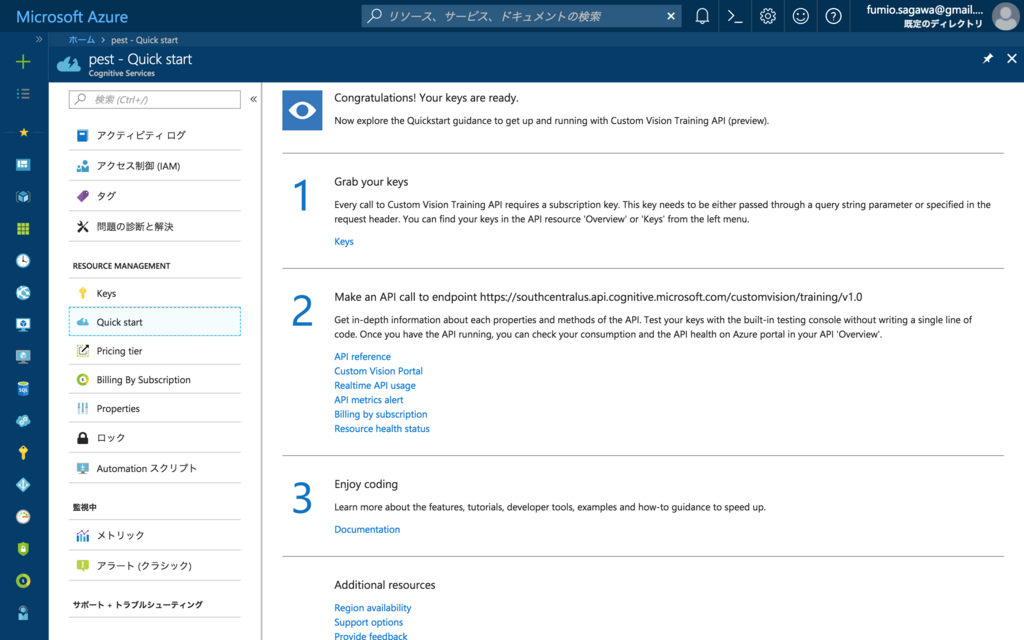Open メトリック monitoring menu item
1024x640 pixels.
(x=155, y=536)
